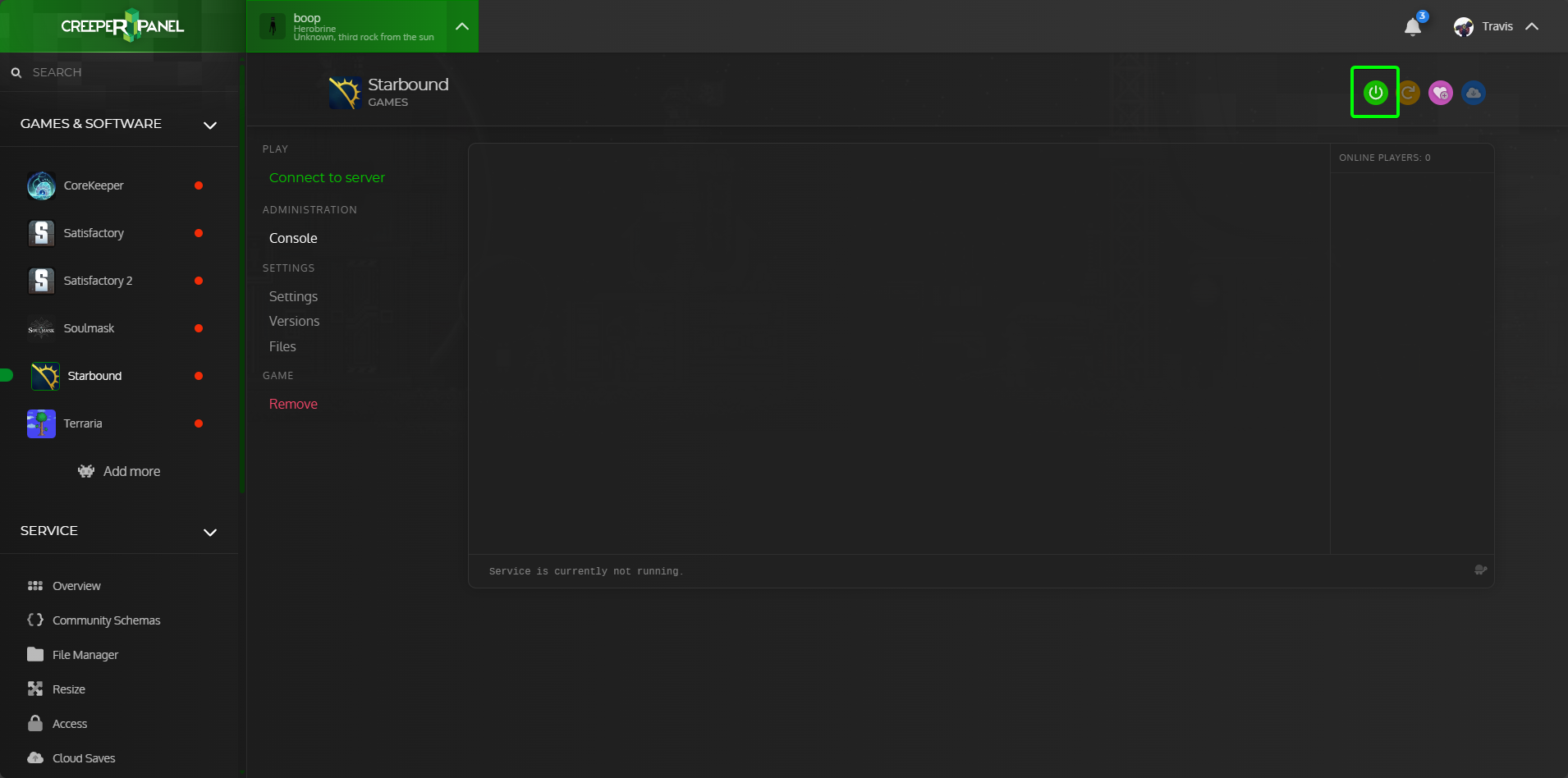Click the orange restart server icon
1568x778 pixels.
pos(1409,93)
